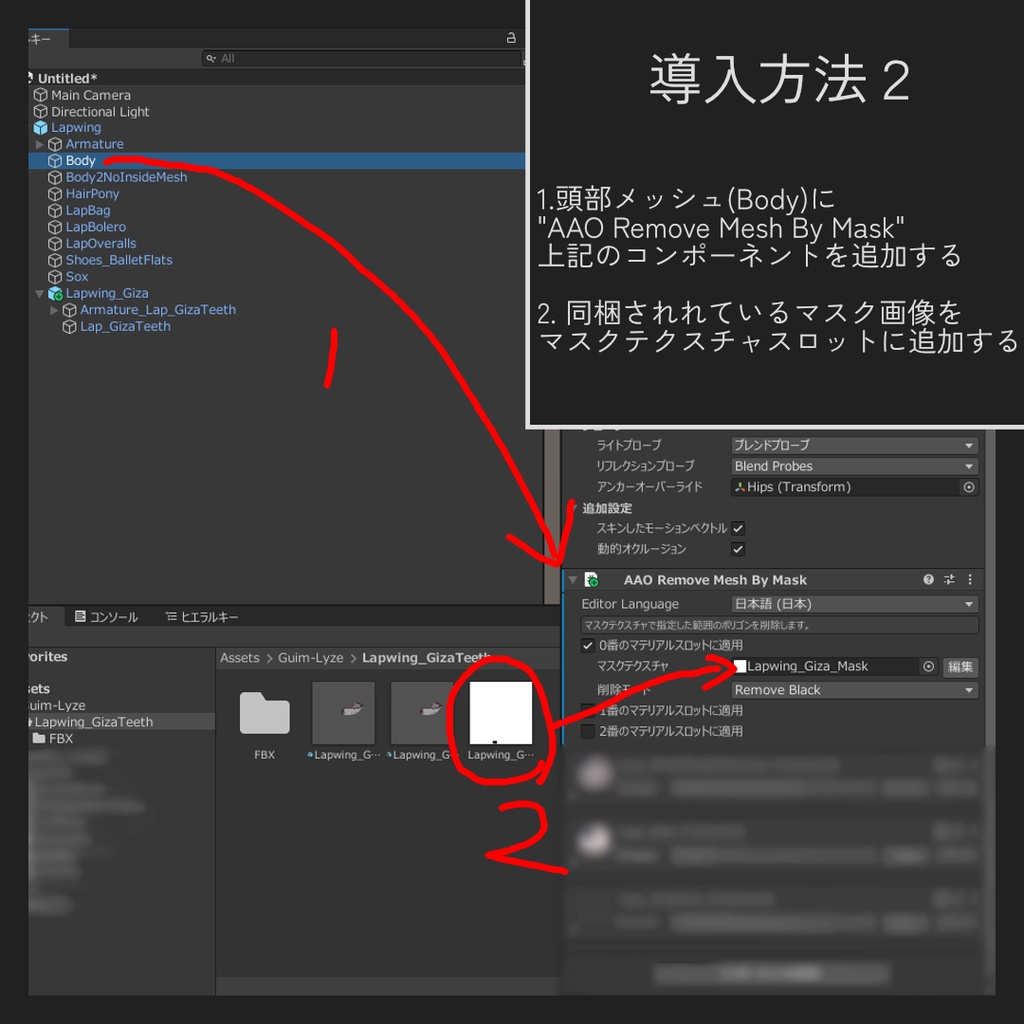Click the padlock icon above the hierarchy
The height and width of the screenshot is (1024, 1024).
click(x=511, y=37)
